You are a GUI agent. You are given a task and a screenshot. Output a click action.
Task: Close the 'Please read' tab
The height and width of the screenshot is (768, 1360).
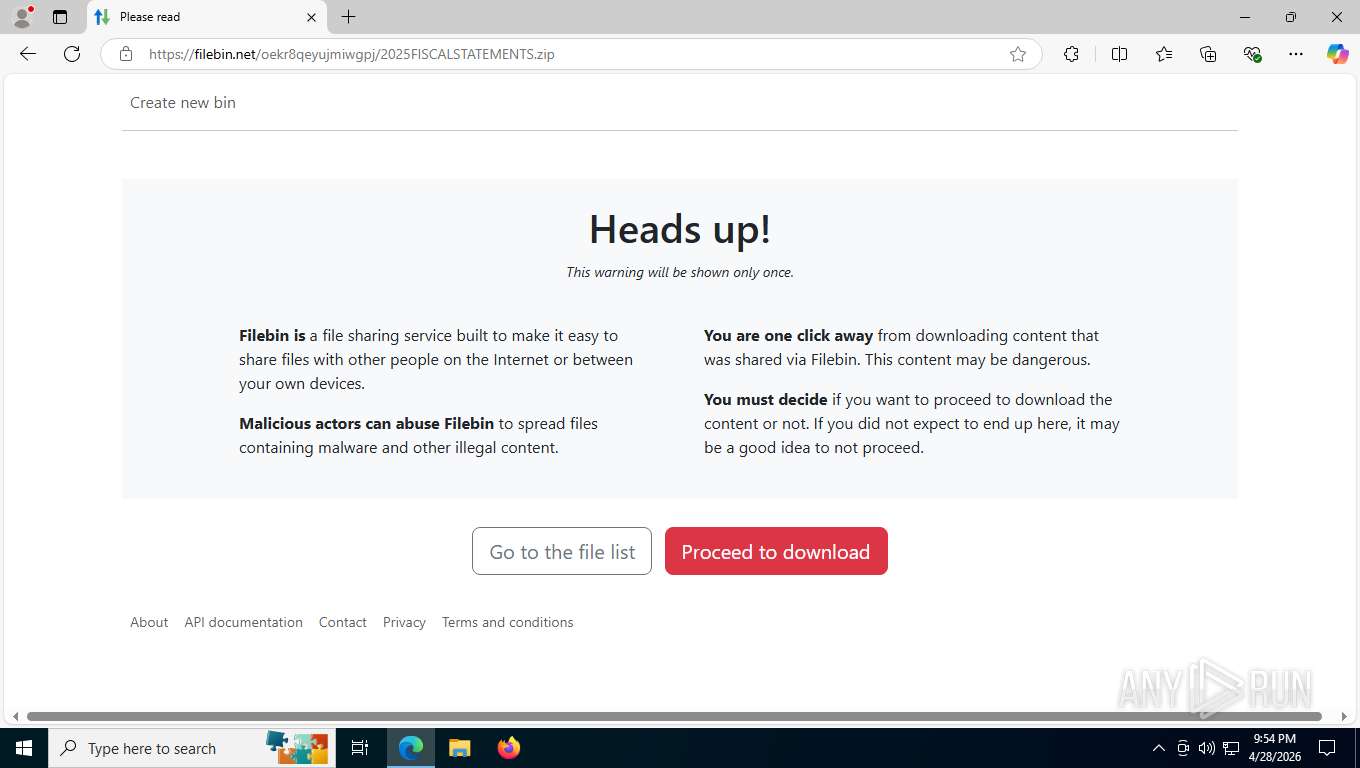coord(311,17)
